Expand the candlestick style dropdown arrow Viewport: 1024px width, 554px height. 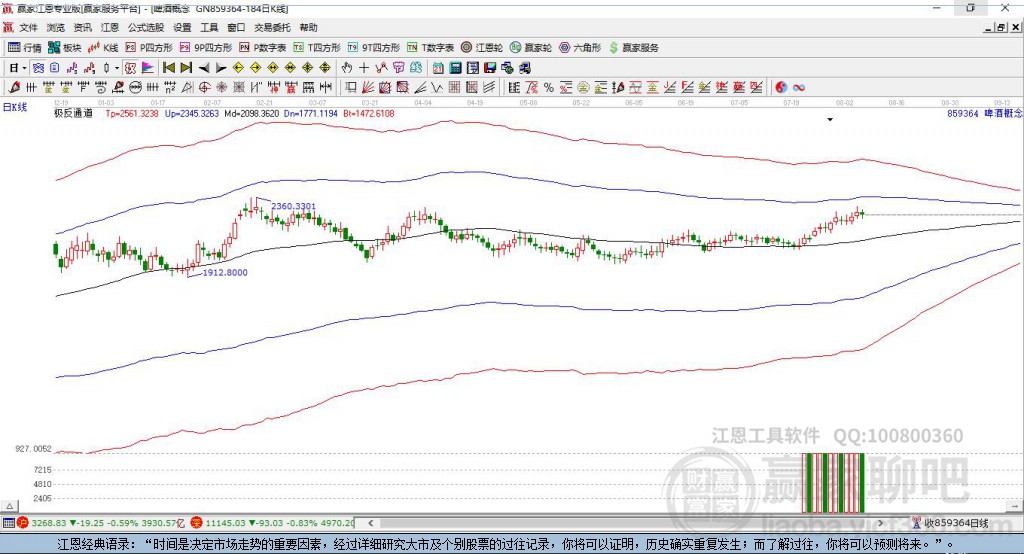(117, 68)
